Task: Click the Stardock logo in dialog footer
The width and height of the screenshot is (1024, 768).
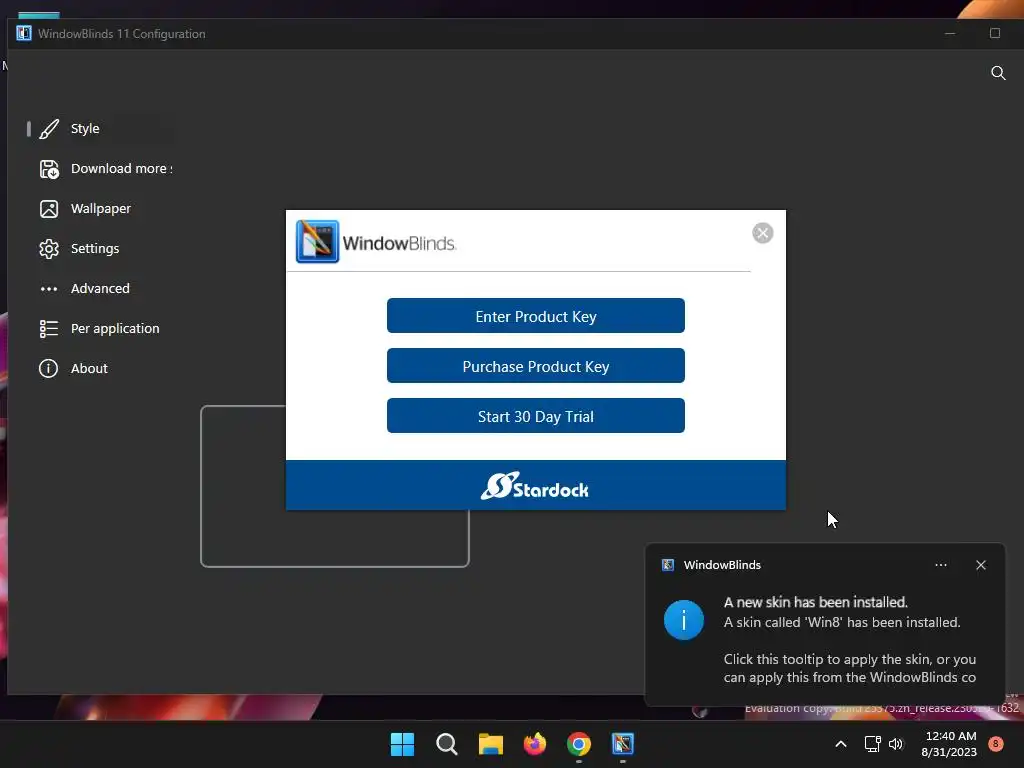Action: coord(535,486)
